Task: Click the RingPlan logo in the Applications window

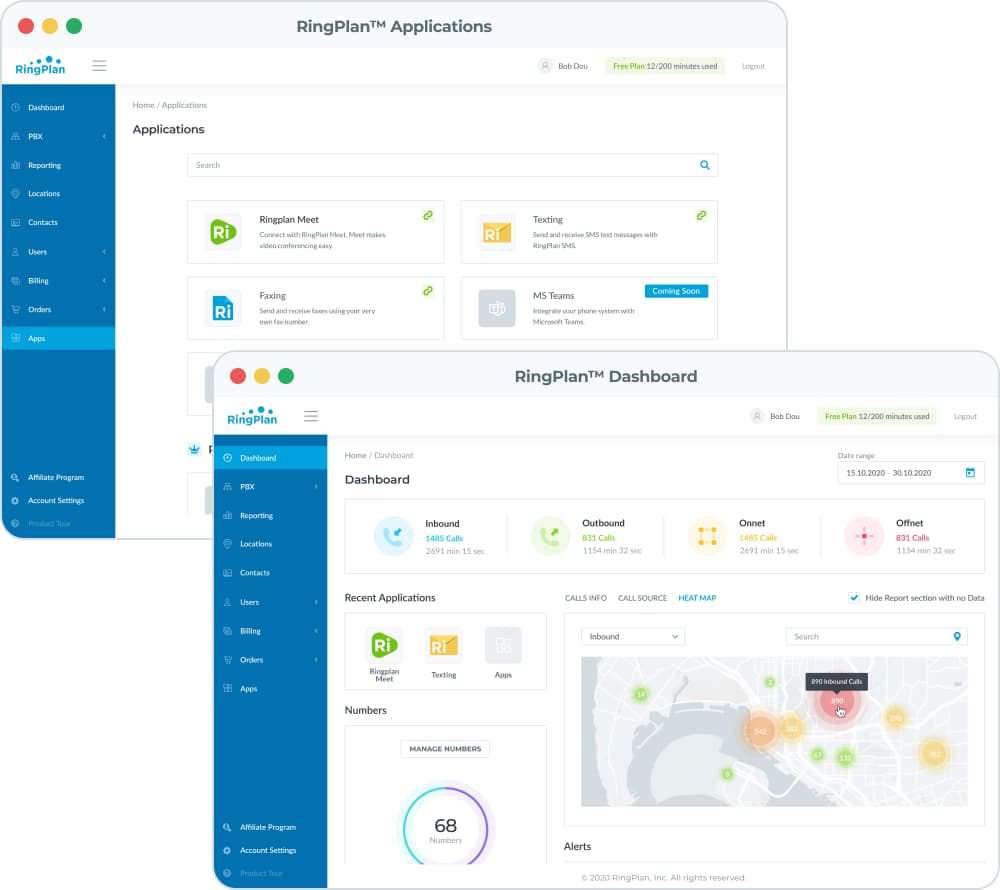Action: pyautogui.click(x=40, y=66)
